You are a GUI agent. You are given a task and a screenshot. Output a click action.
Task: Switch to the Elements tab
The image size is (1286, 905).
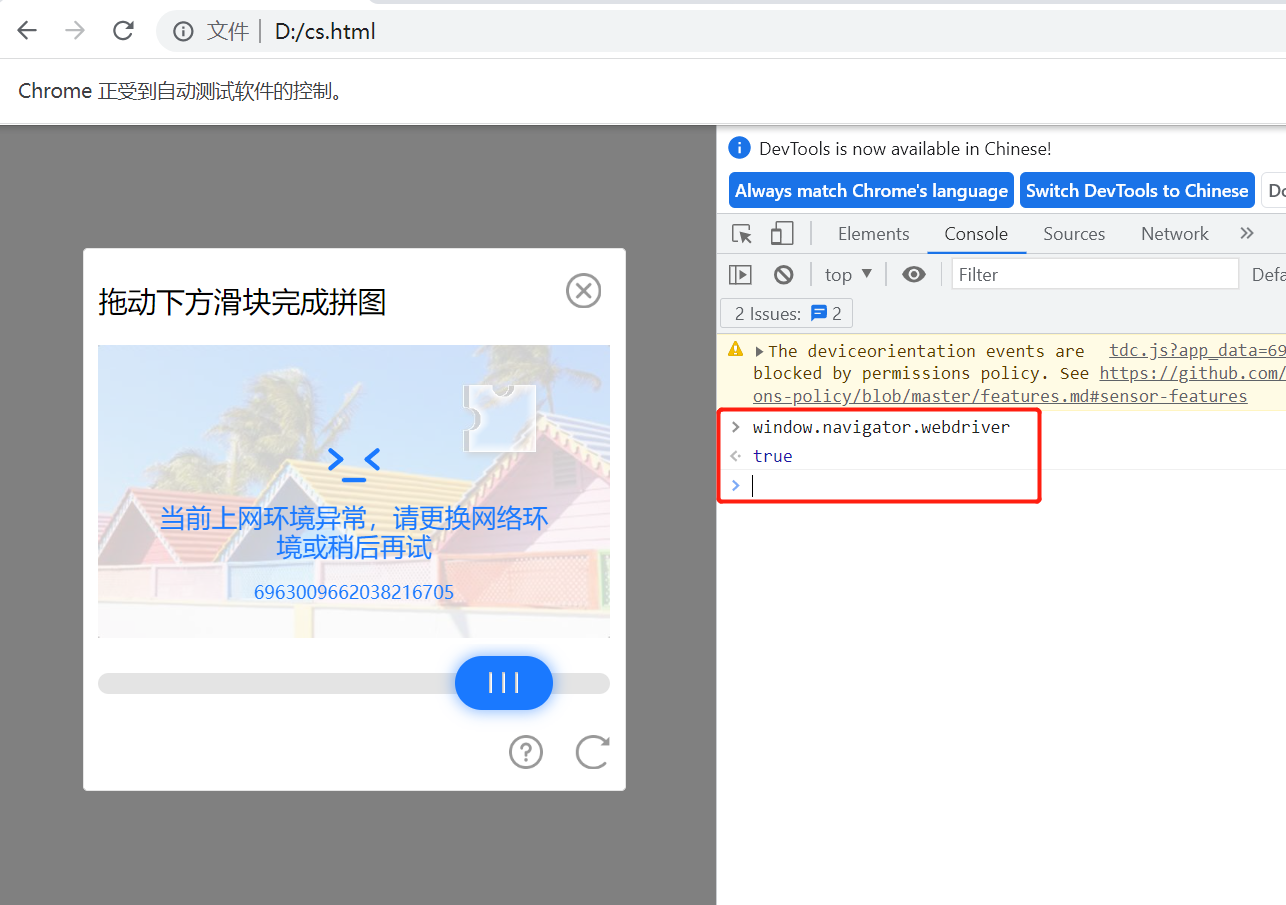(873, 234)
